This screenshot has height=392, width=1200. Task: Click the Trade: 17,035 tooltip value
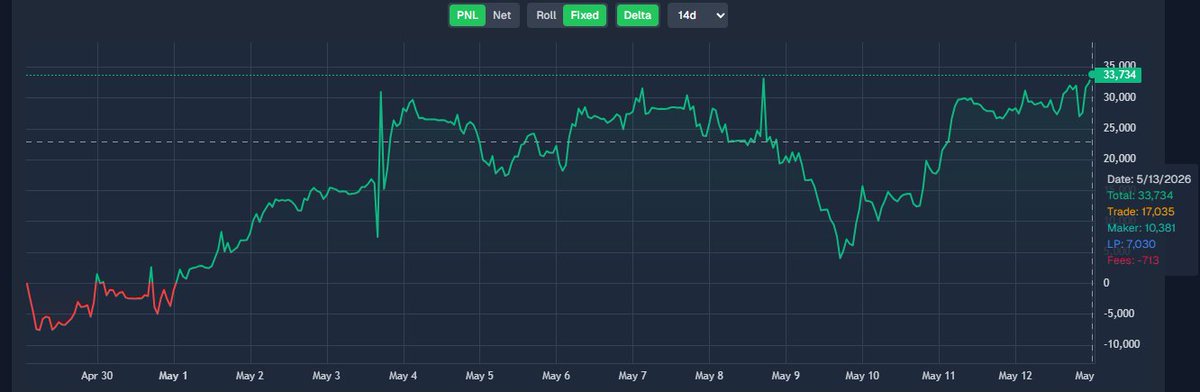coord(1140,212)
